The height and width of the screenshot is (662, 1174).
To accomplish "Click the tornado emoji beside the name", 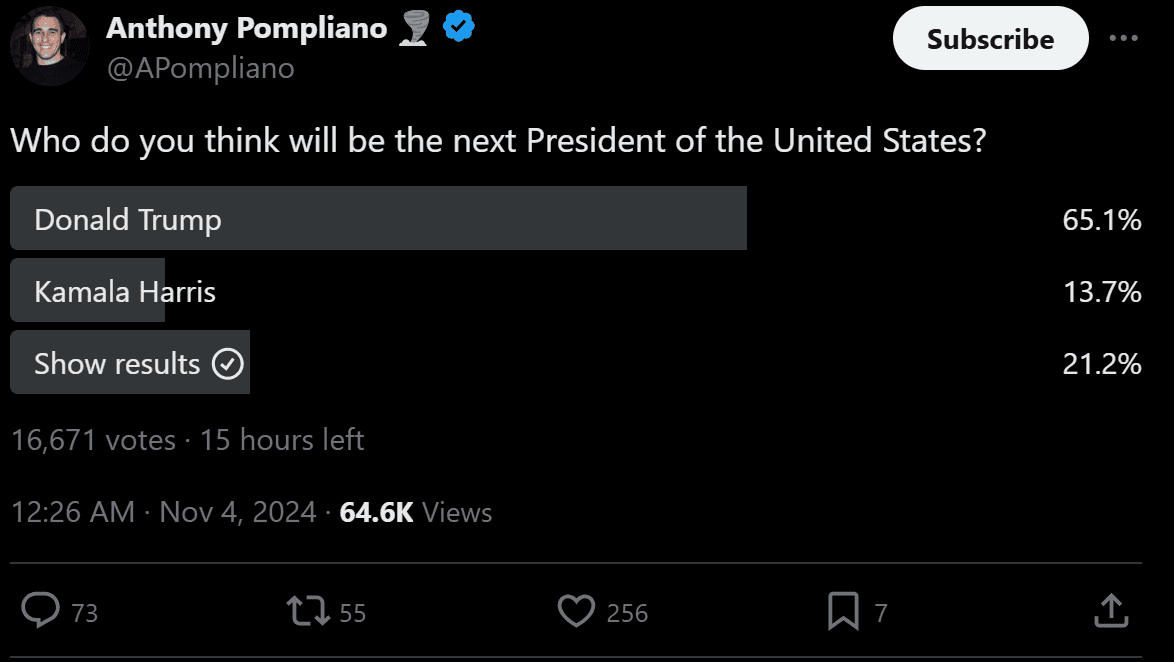I will point(414,28).
